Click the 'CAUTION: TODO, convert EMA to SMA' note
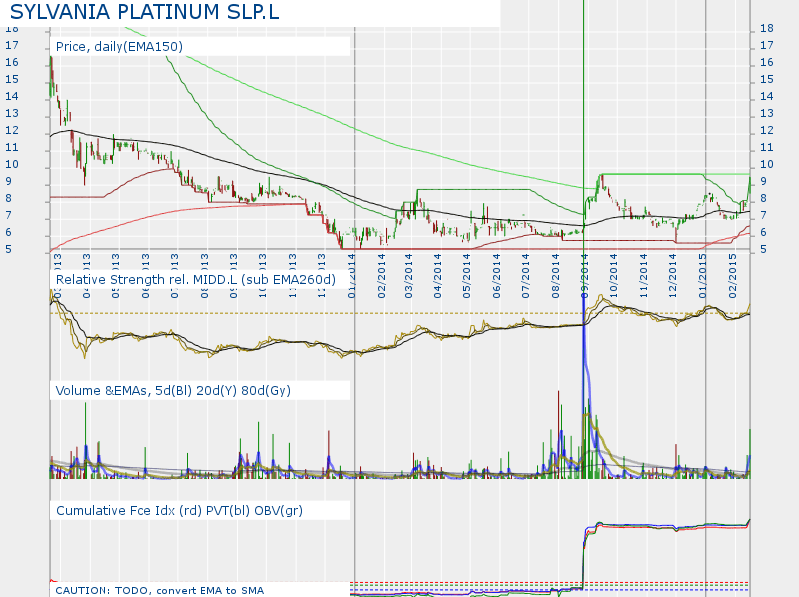 click(x=159, y=590)
